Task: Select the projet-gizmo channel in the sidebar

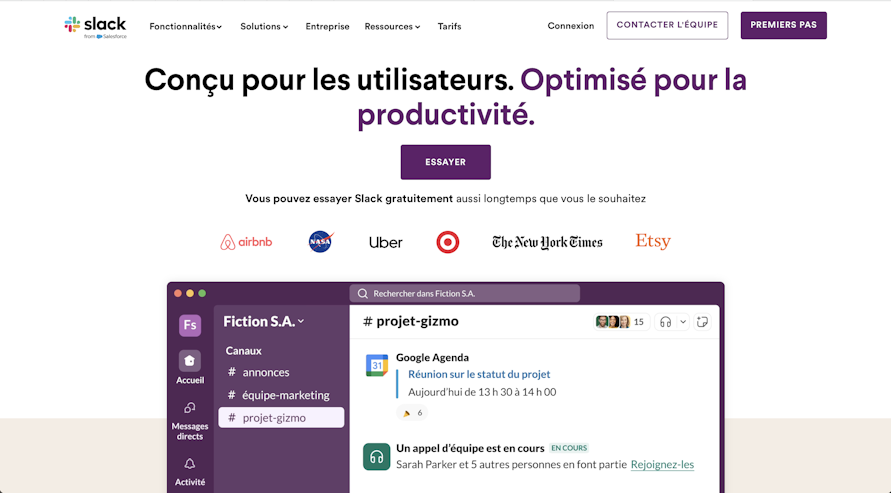Action: [x=281, y=417]
